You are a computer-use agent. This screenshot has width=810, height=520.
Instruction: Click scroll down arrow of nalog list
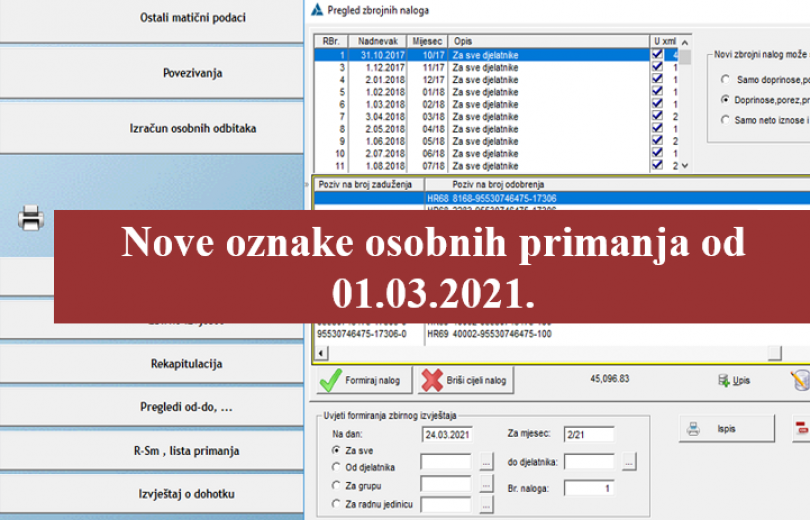[685, 166]
